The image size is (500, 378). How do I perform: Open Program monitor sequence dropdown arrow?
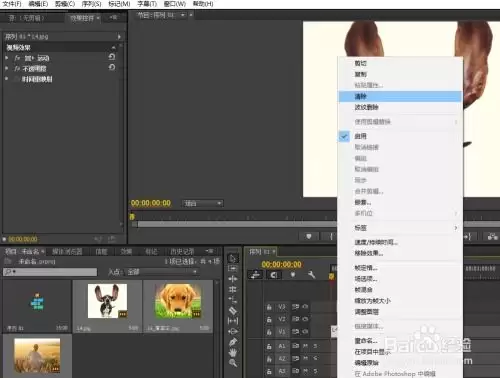click(x=183, y=15)
